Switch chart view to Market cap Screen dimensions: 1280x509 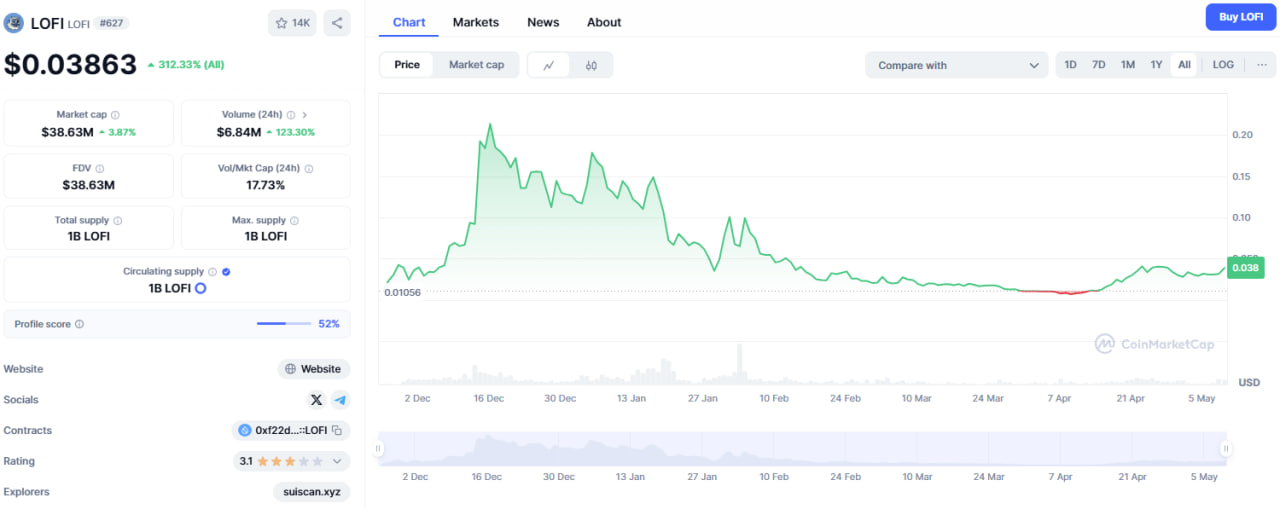476,65
